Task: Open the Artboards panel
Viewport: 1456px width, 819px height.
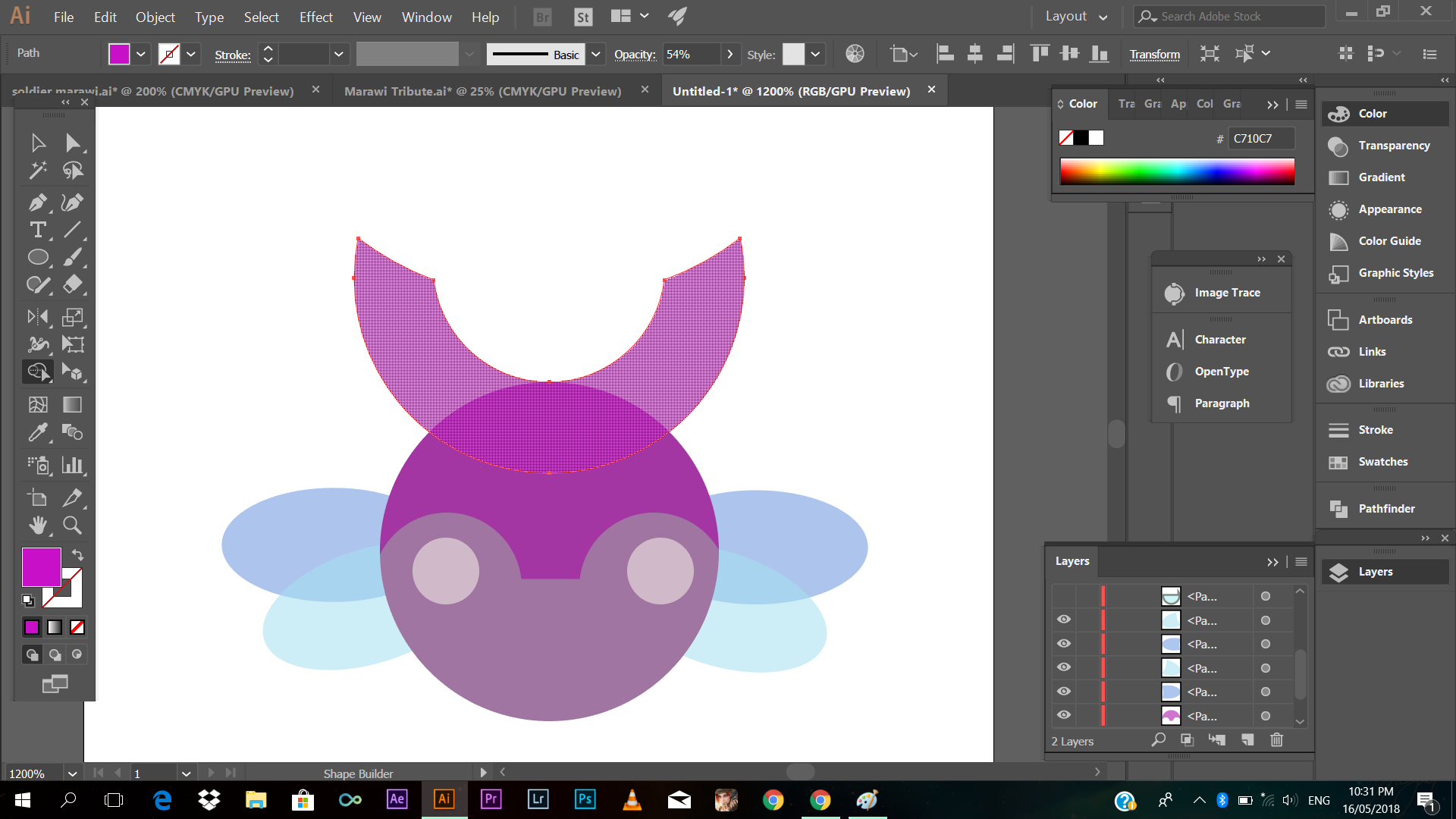Action: click(1385, 320)
